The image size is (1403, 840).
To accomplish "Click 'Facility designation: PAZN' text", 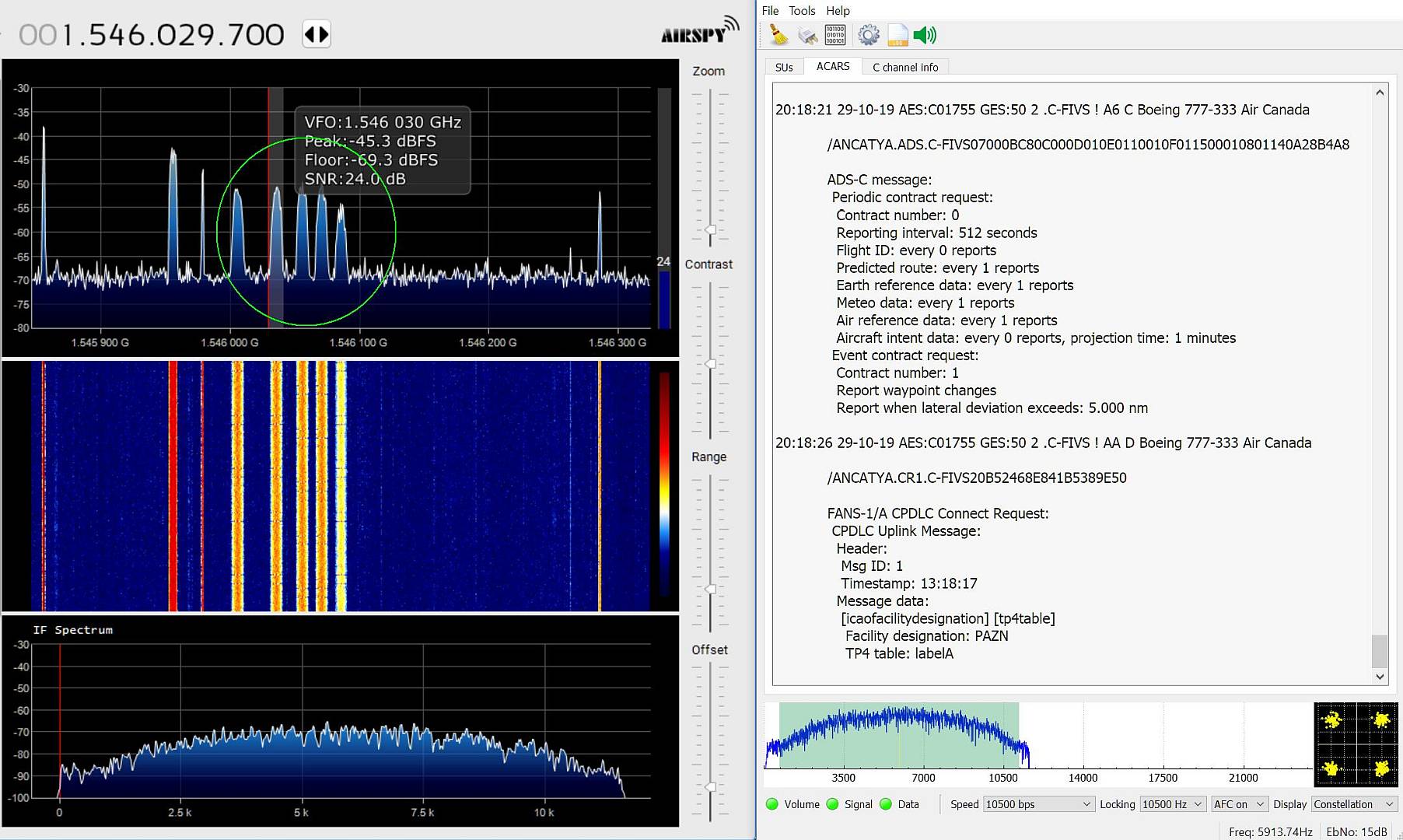I will pos(926,635).
